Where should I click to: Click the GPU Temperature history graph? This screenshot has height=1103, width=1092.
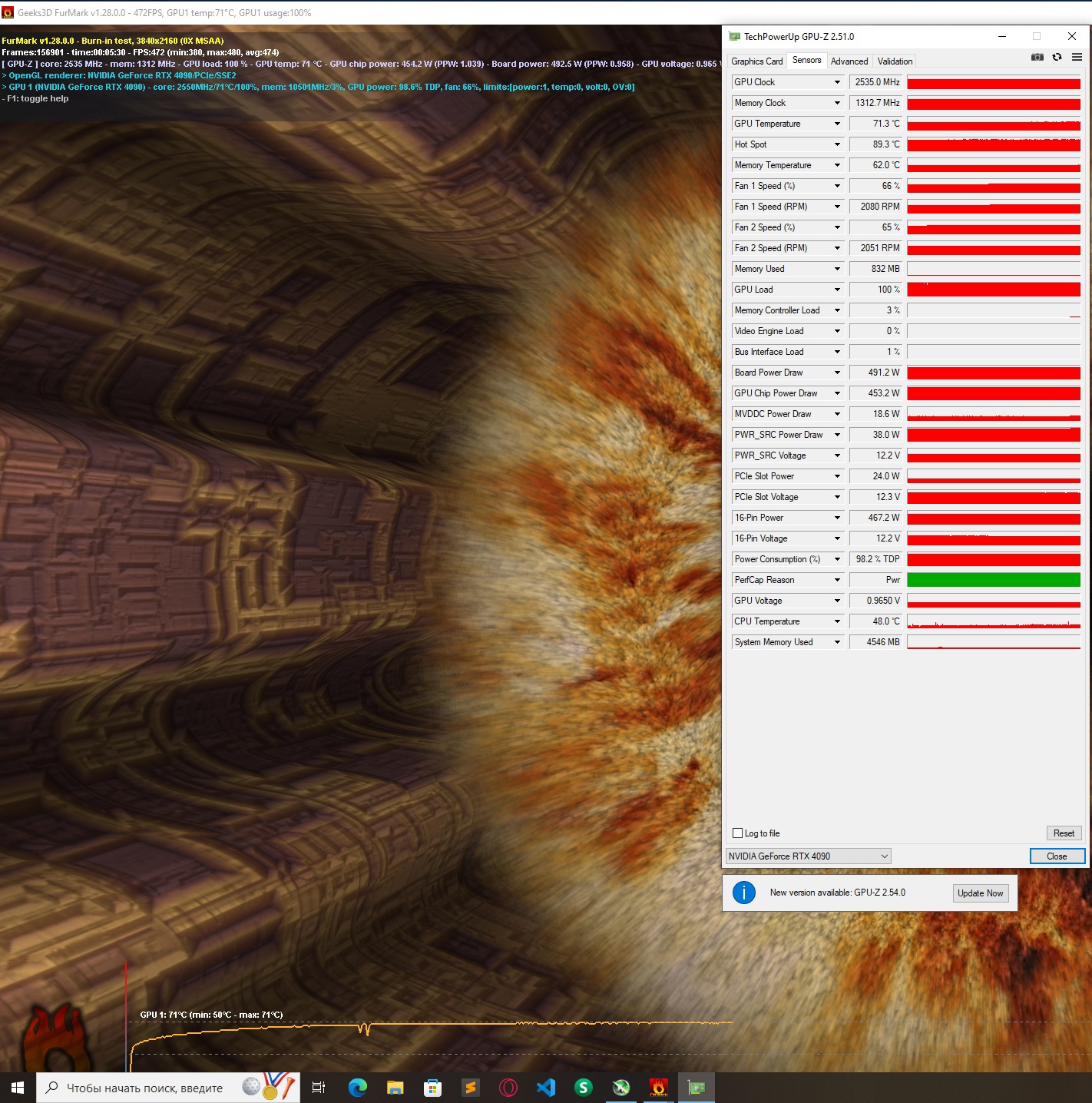coord(994,124)
